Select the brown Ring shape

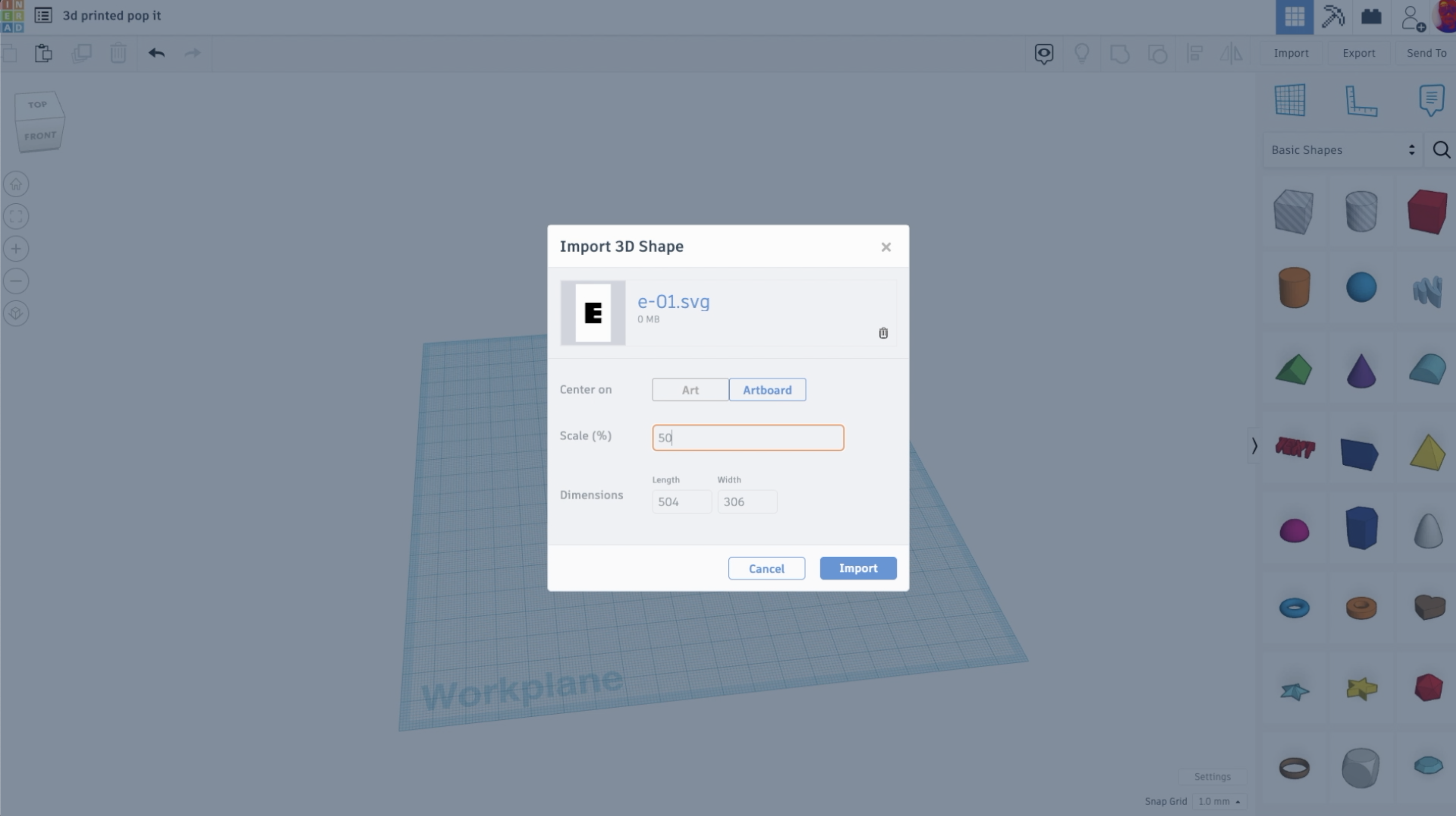[x=1294, y=768]
